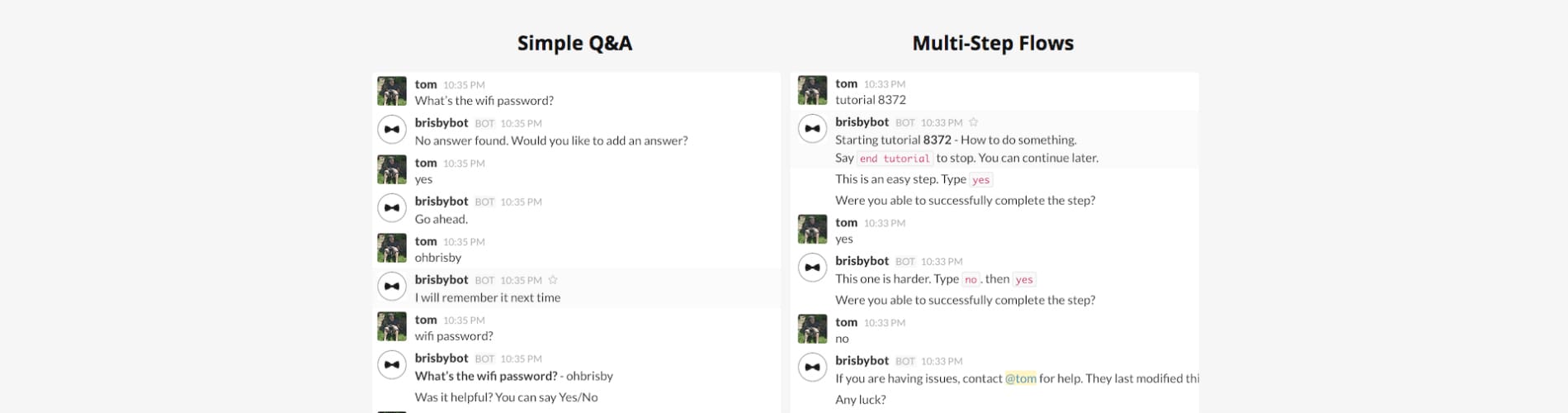Click tom's avatar beside 'tutorial 8372' message
Image resolution: width=1568 pixels, height=413 pixels.
point(813,90)
